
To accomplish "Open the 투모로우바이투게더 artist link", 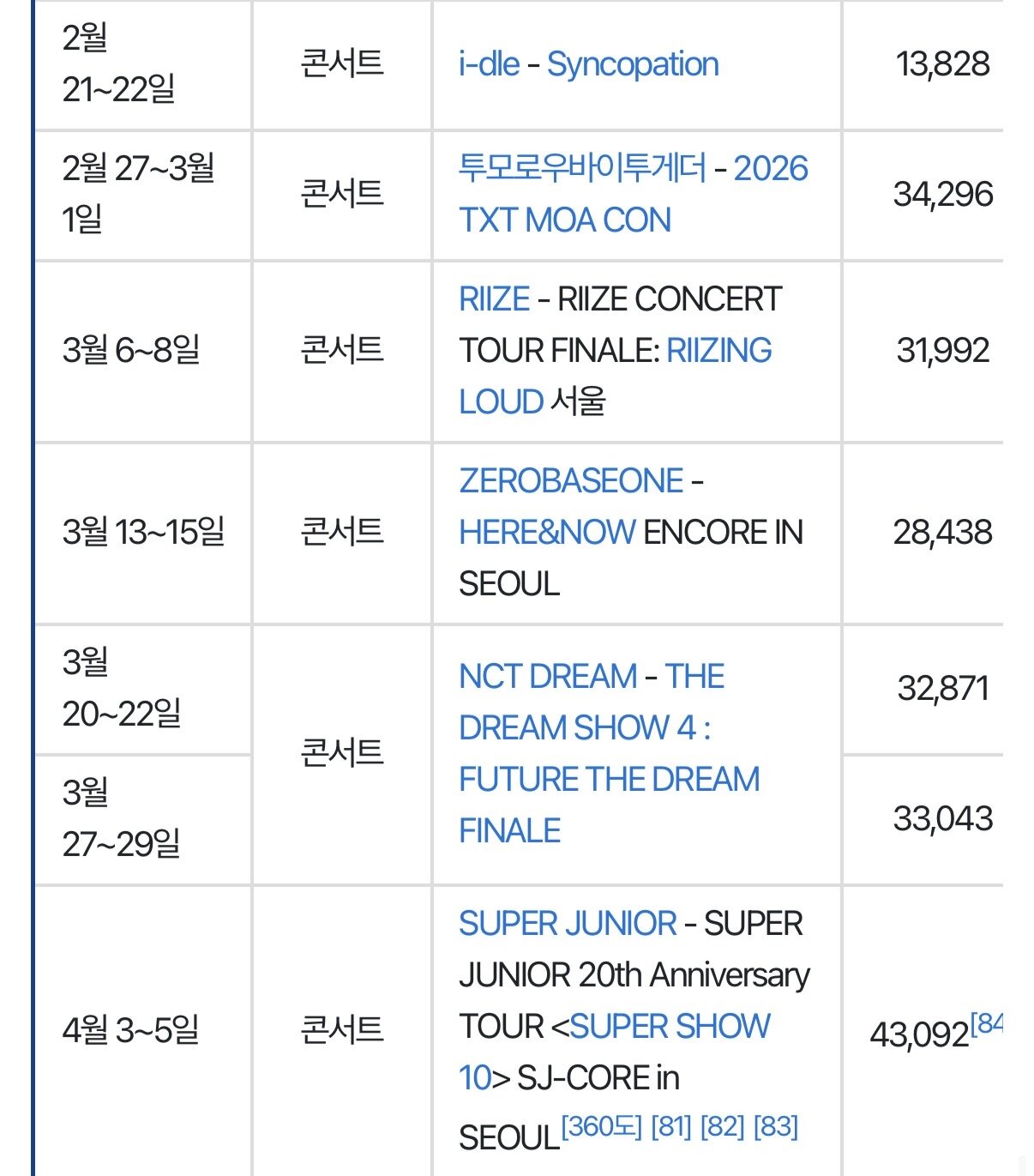I will [582, 168].
